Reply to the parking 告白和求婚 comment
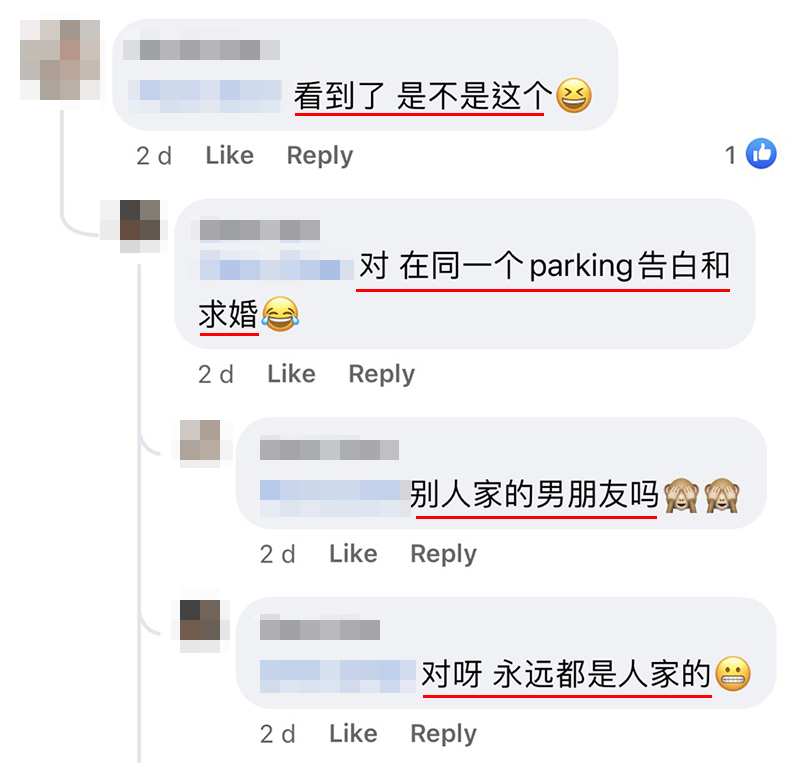This screenshot has height=763, width=800. 382,375
